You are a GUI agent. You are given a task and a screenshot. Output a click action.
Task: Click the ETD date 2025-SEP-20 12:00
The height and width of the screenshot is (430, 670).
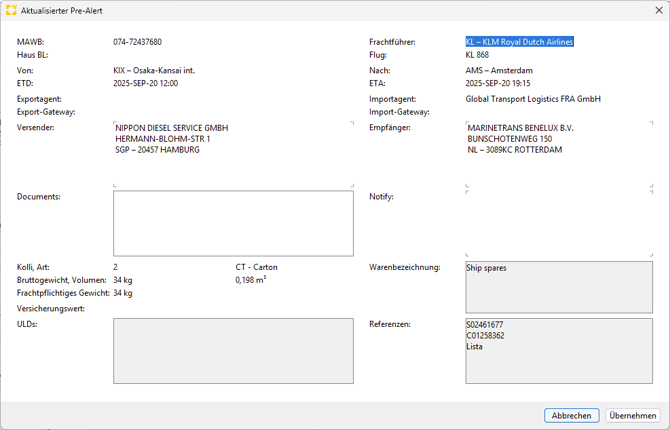click(x=146, y=84)
